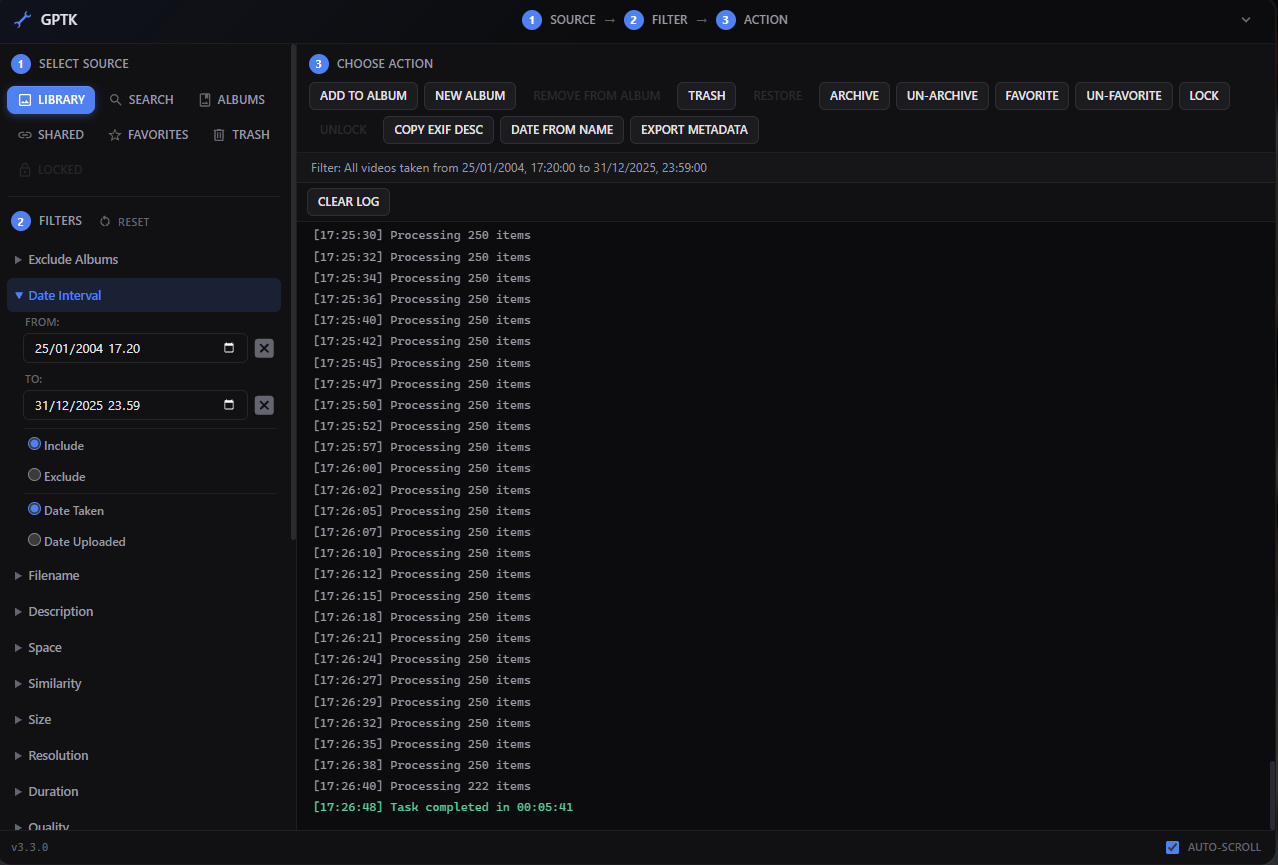Viewport: 1278px width, 865px height.
Task: Select the Date Taken radio option
Action: tap(34, 510)
